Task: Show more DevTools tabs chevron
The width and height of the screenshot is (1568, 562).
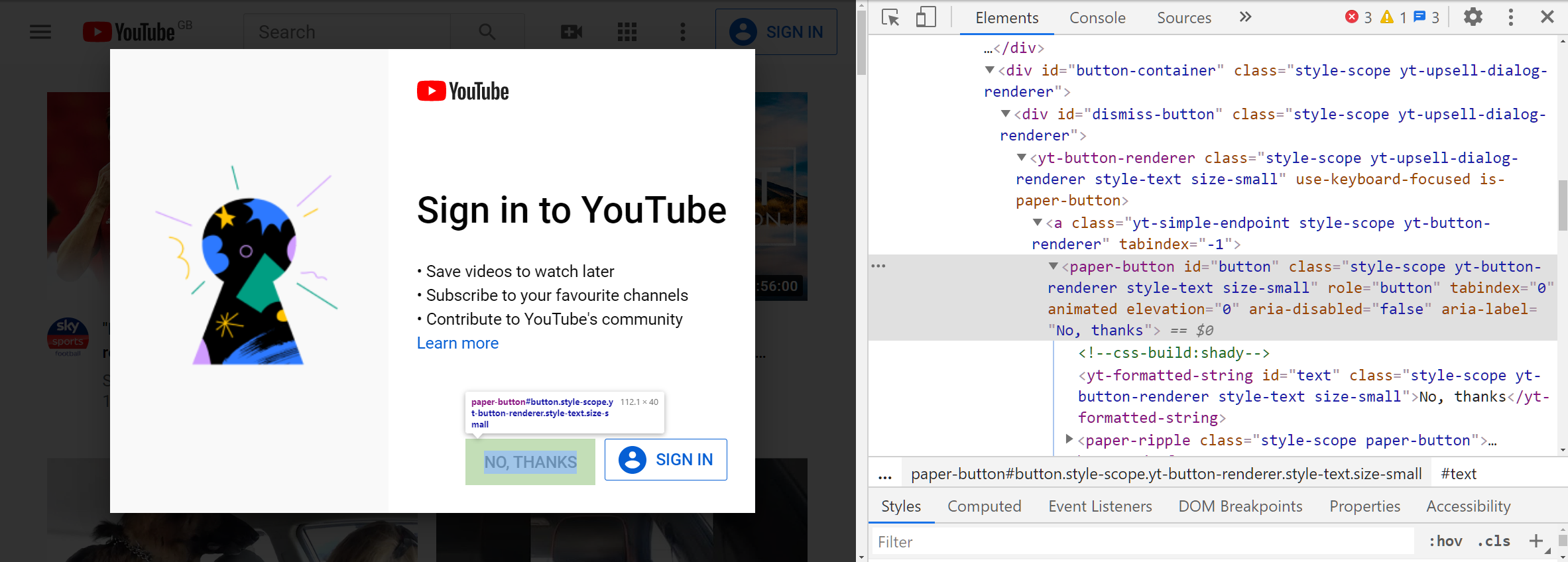Action: tap(1245, 17)
